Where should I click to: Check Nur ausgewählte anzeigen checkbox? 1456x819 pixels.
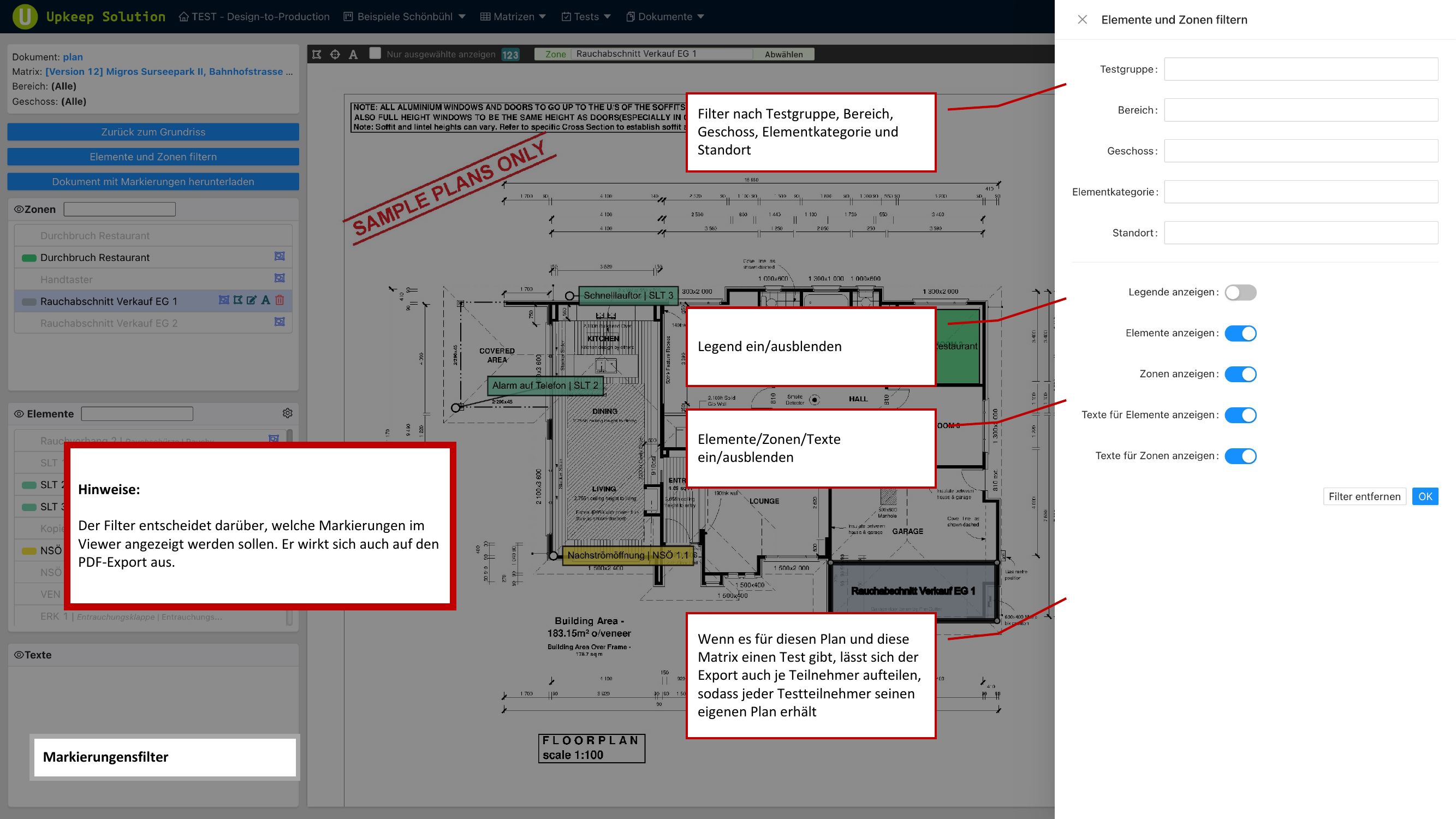[375, 54]
